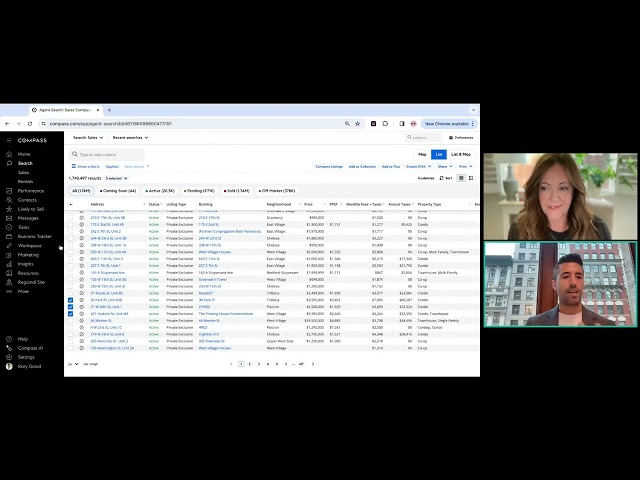Click the Compare Listings button
This screenshot has width=640, height=480.
[x=329, y=167]
